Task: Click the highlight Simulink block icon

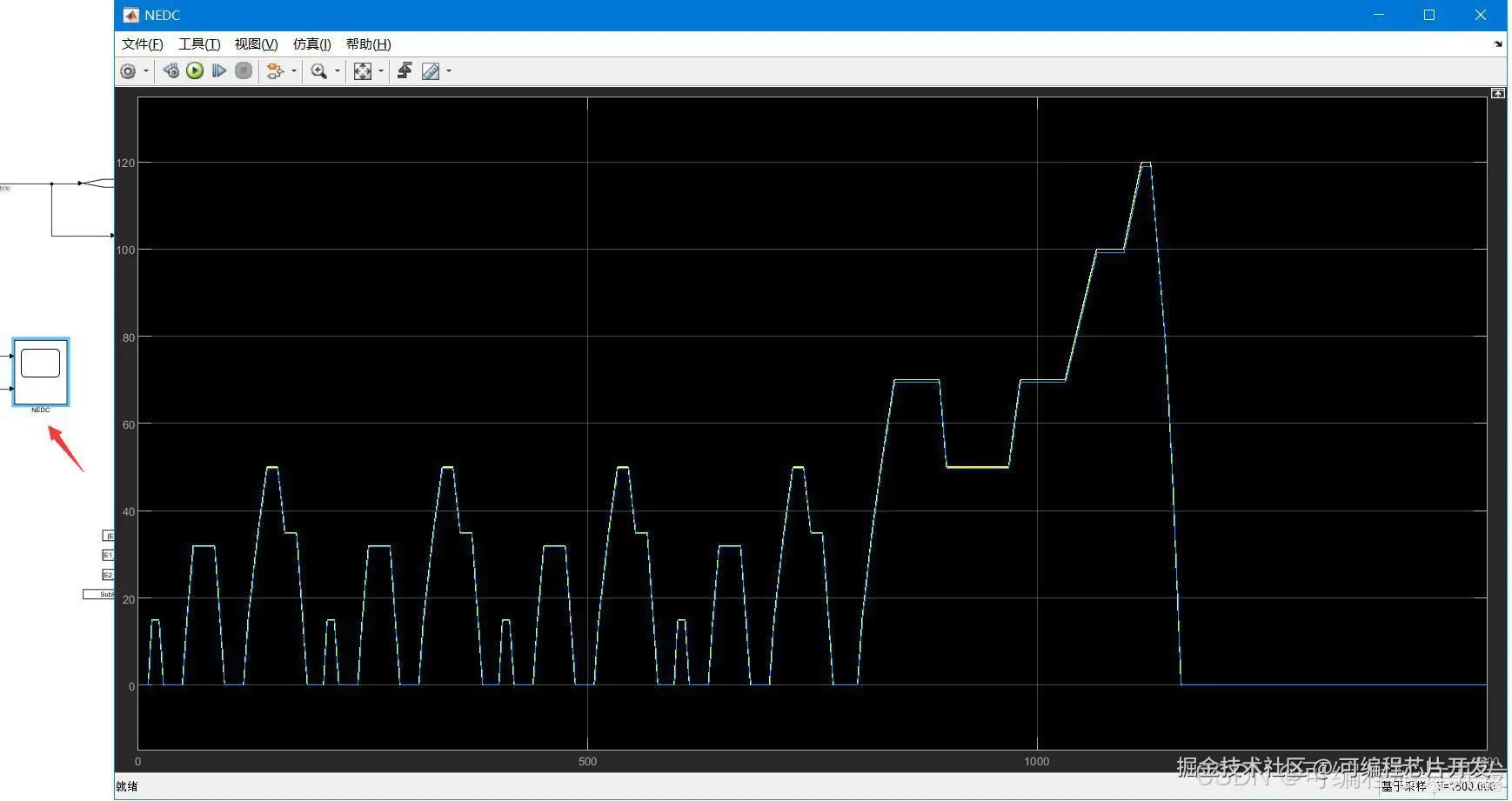Action: click(x=275, y=71)
